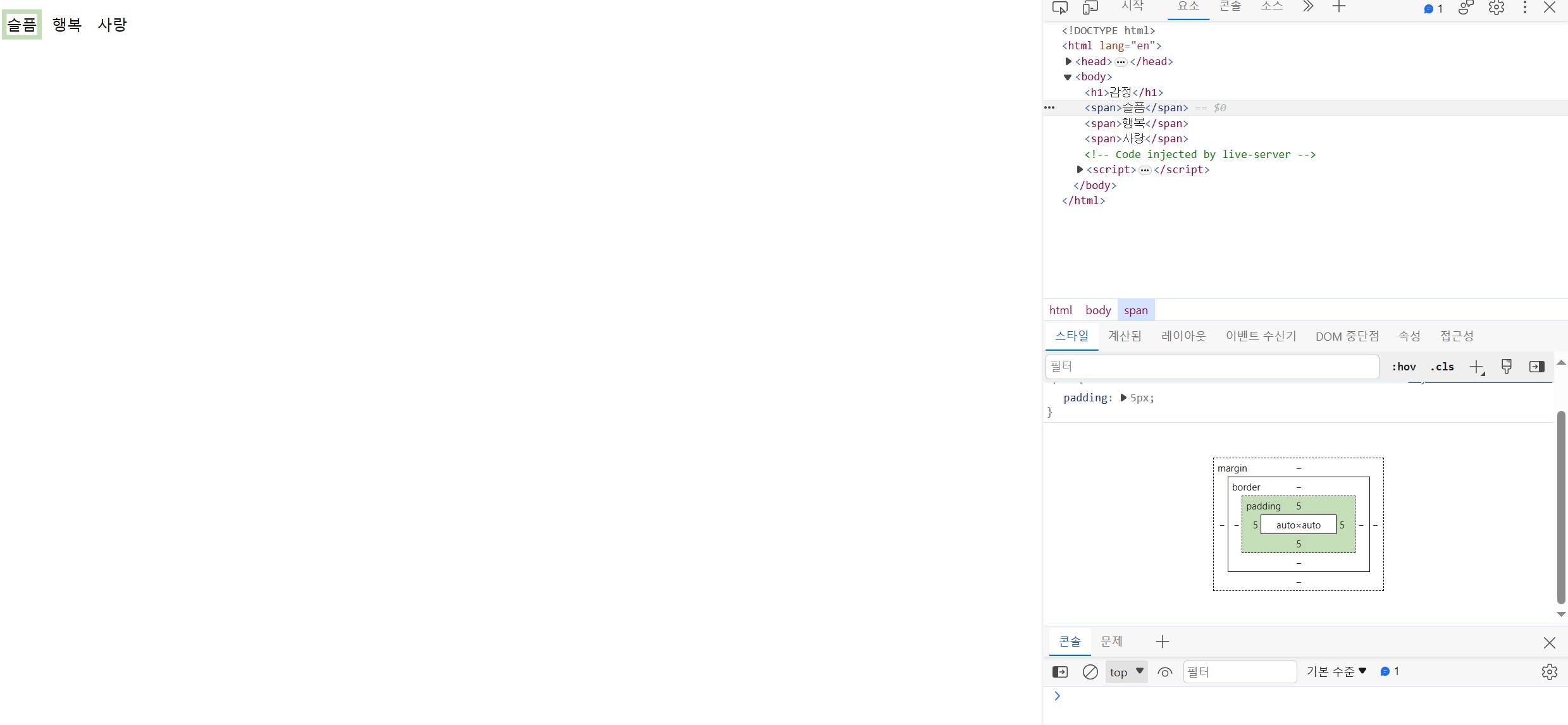The height and width of the screenshot is (725, 1568).
Task: Open the 소스 tab
Action: [x=1272, y=6]
